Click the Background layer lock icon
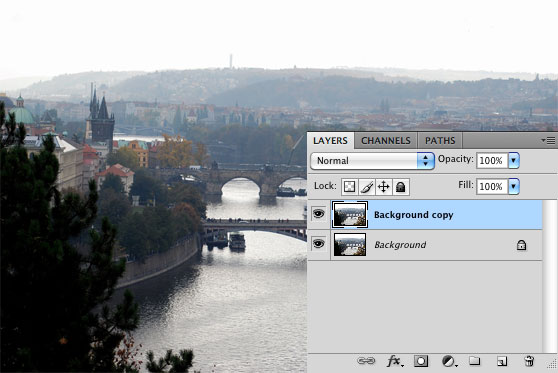 tap(521, 245)
